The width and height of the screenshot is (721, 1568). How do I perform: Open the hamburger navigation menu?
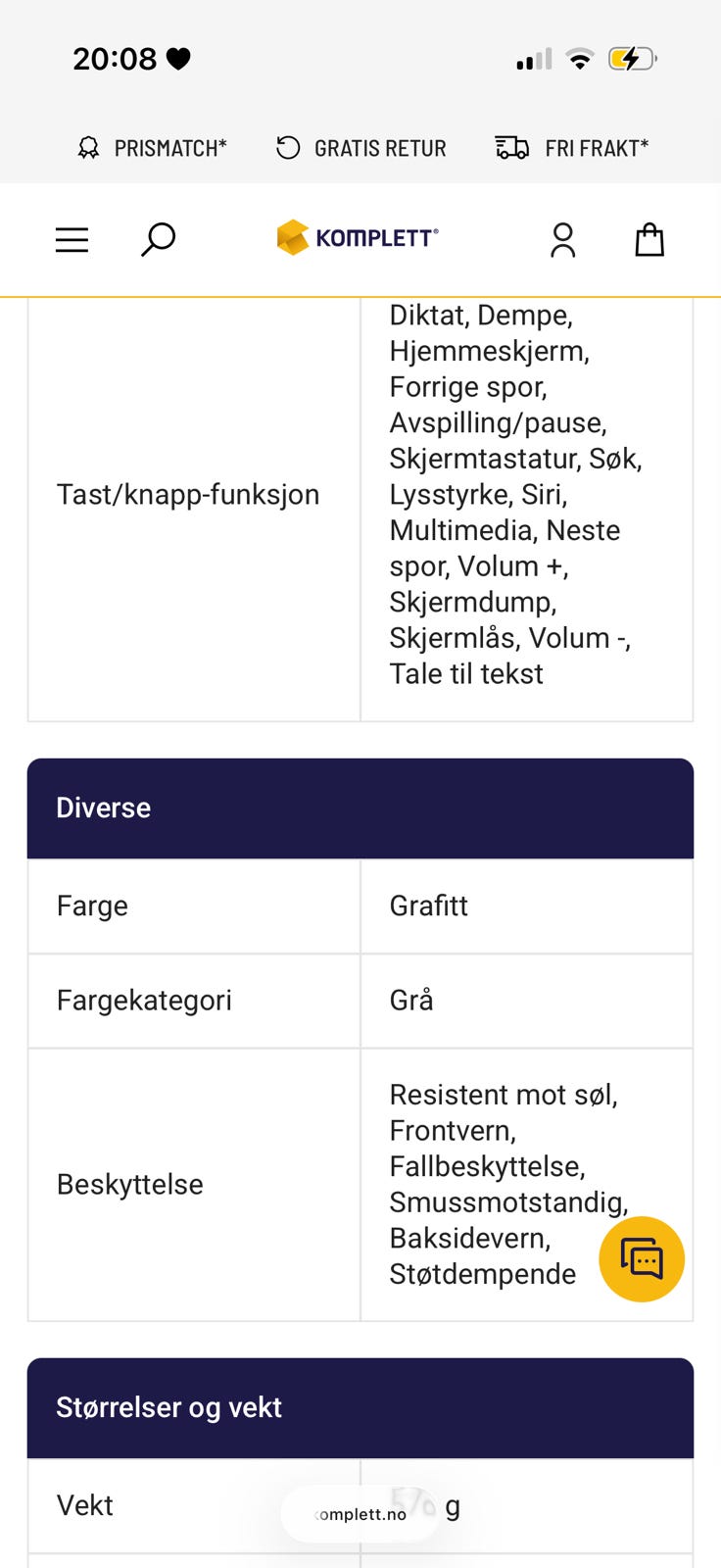(x=72, y=239)
